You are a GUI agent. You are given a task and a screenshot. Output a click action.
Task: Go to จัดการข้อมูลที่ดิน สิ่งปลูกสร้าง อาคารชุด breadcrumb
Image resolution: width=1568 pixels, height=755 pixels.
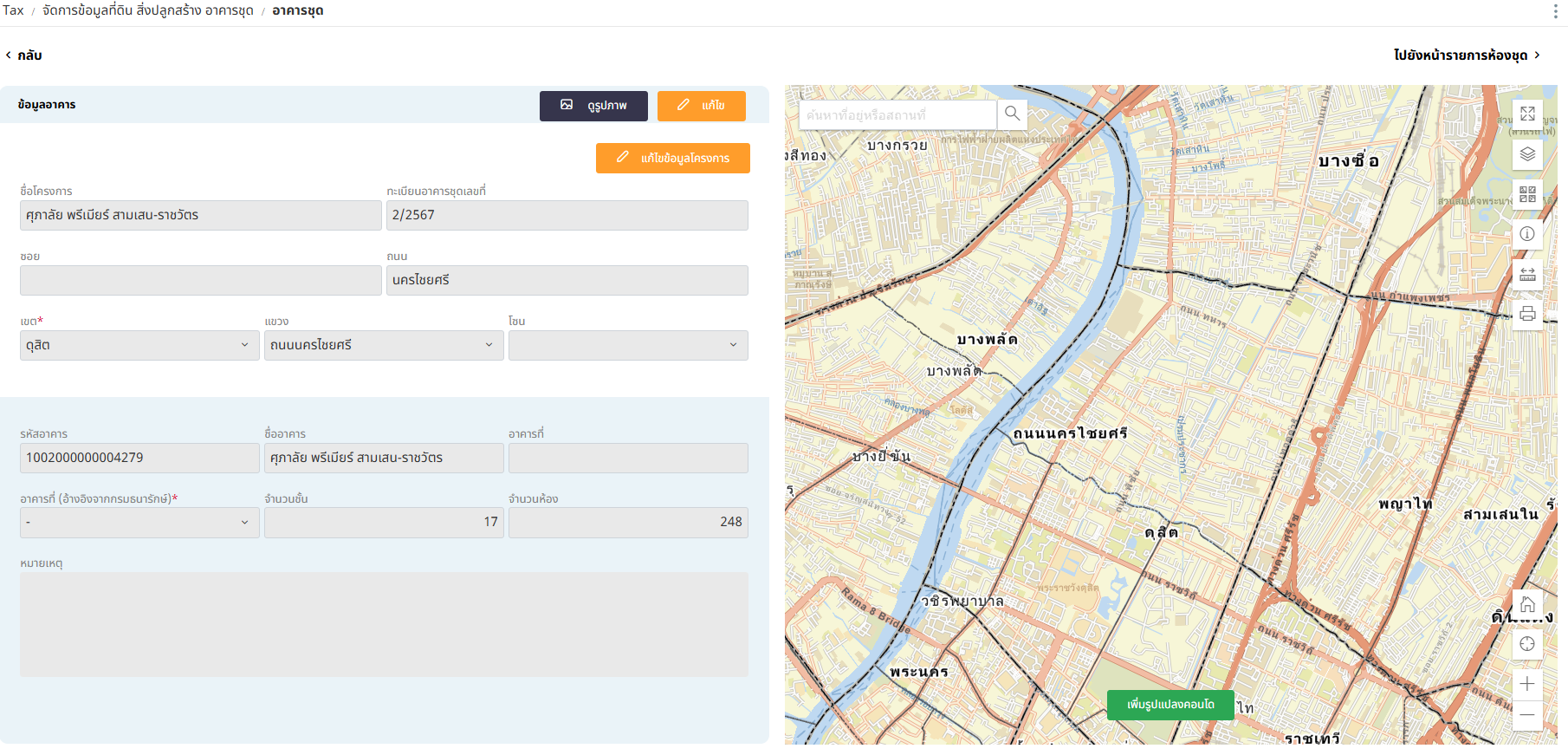pyautogui.click(x=148, y=10)
